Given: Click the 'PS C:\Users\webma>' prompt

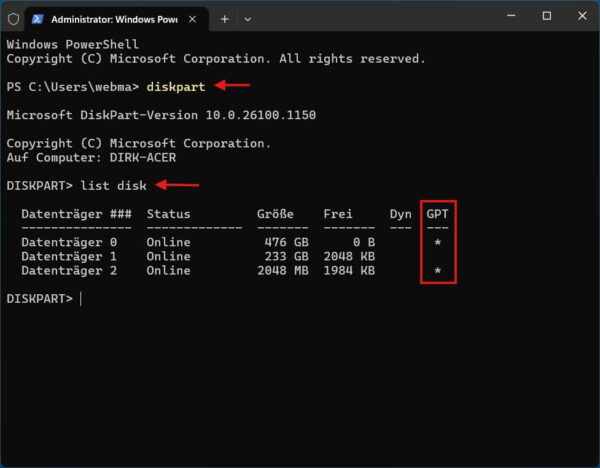Looking at the screenshot, I should (73, 87).
